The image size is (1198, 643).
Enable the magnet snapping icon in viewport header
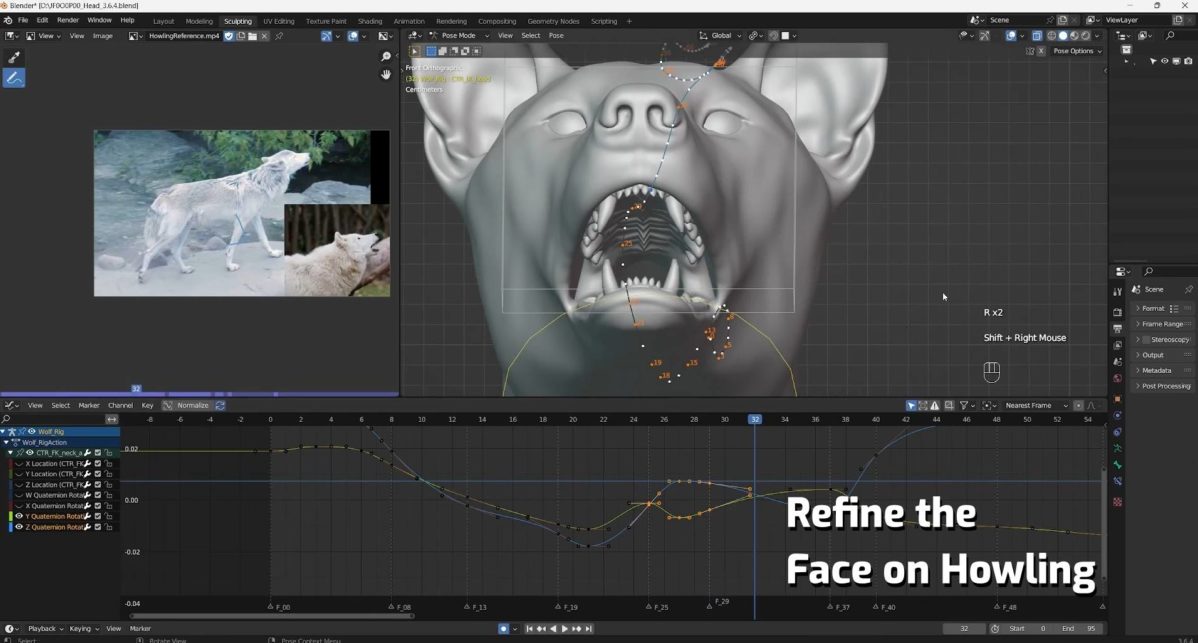pyautogui.click(x=754, y=35)
